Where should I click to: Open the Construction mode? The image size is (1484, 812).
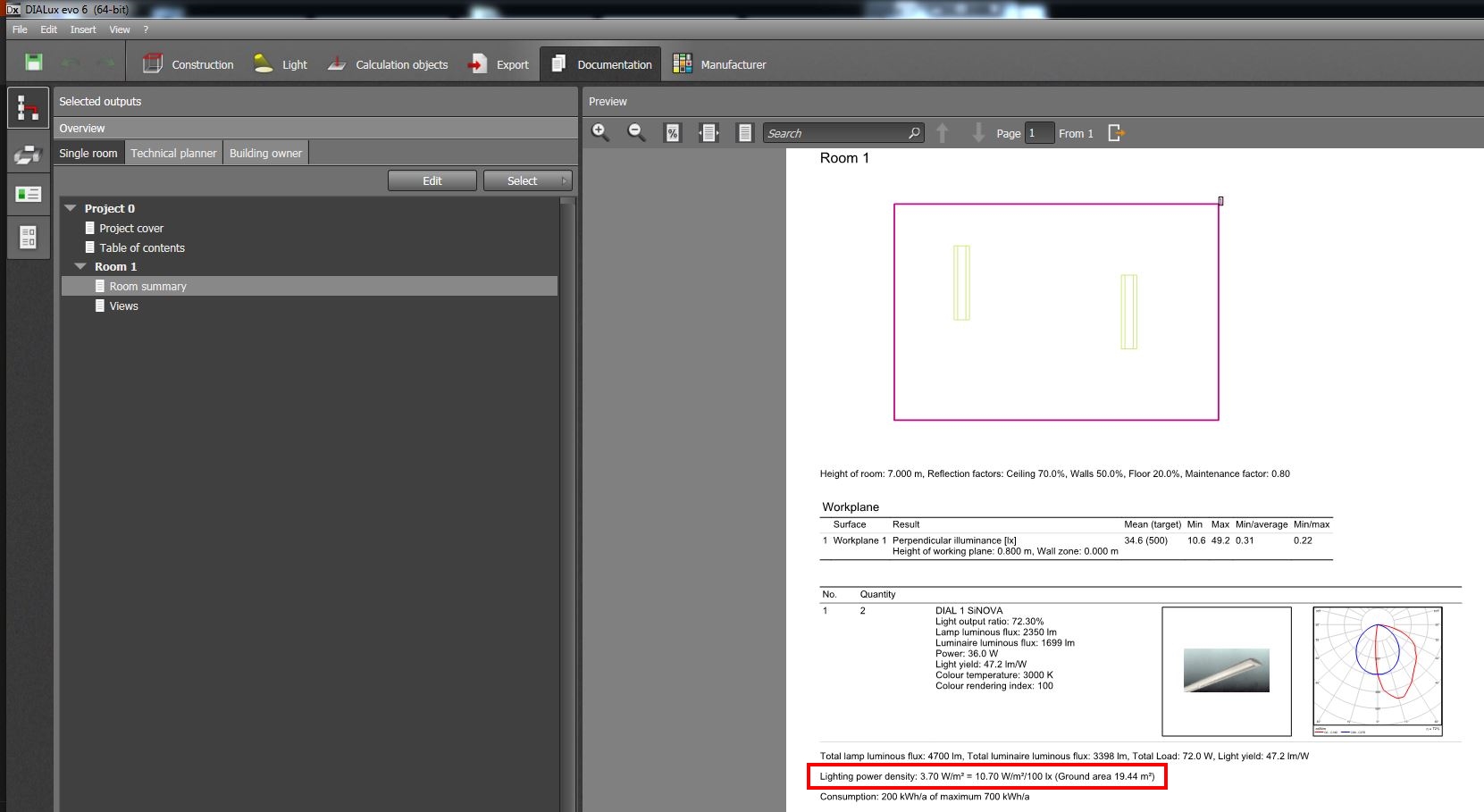[x=189, y=63]
